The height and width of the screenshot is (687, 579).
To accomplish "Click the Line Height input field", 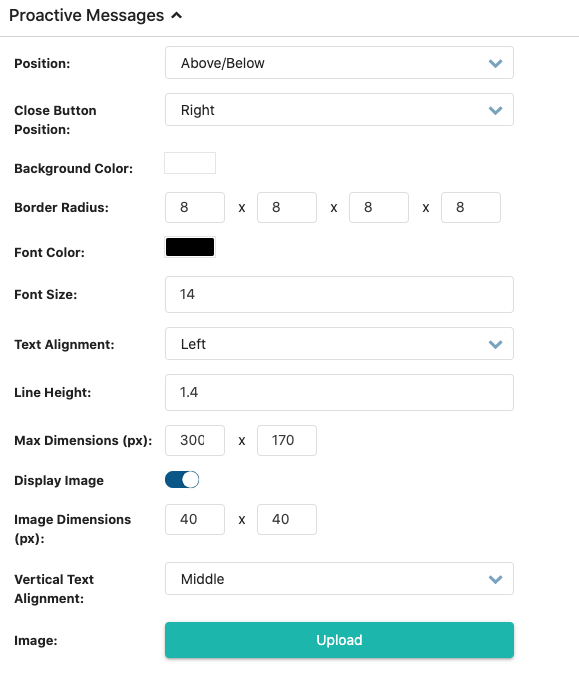I will coord(339,393).
